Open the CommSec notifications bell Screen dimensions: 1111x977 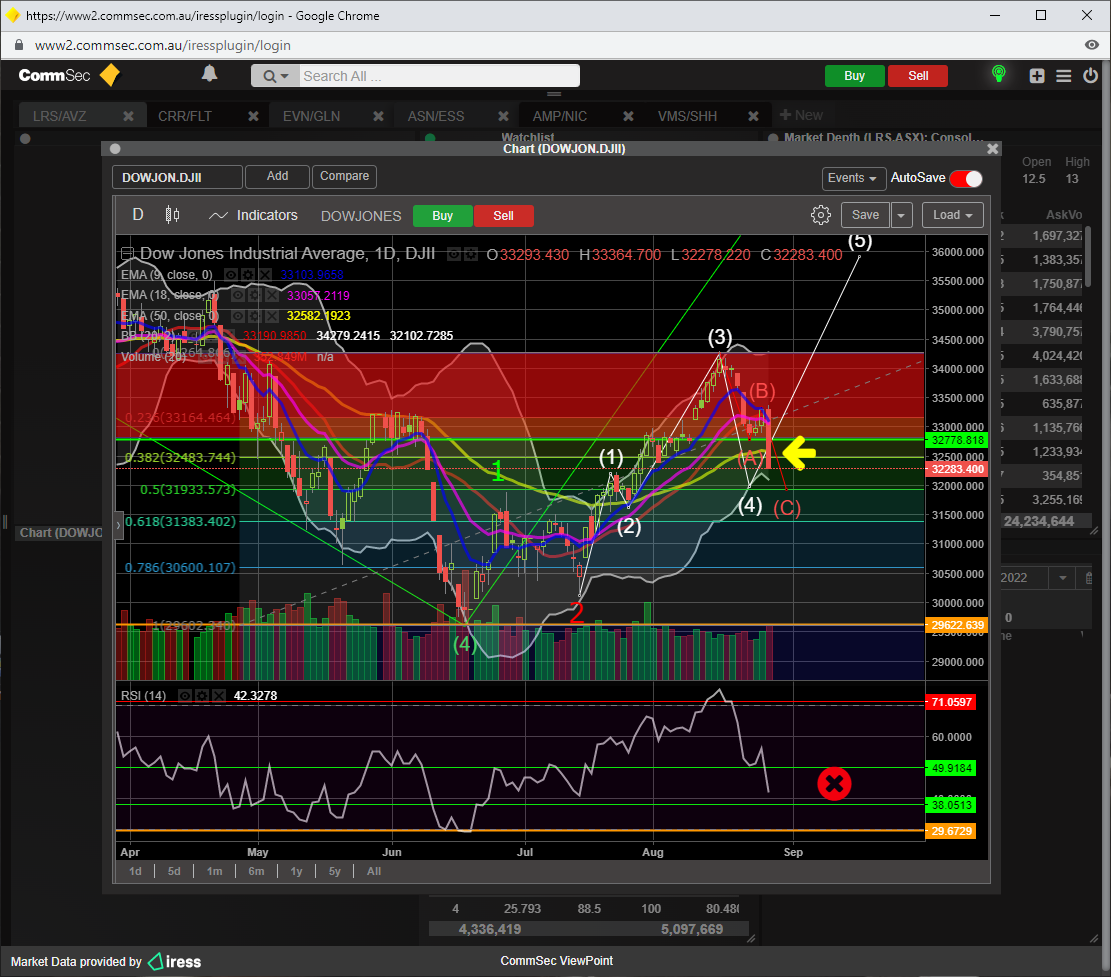[209, 74]
